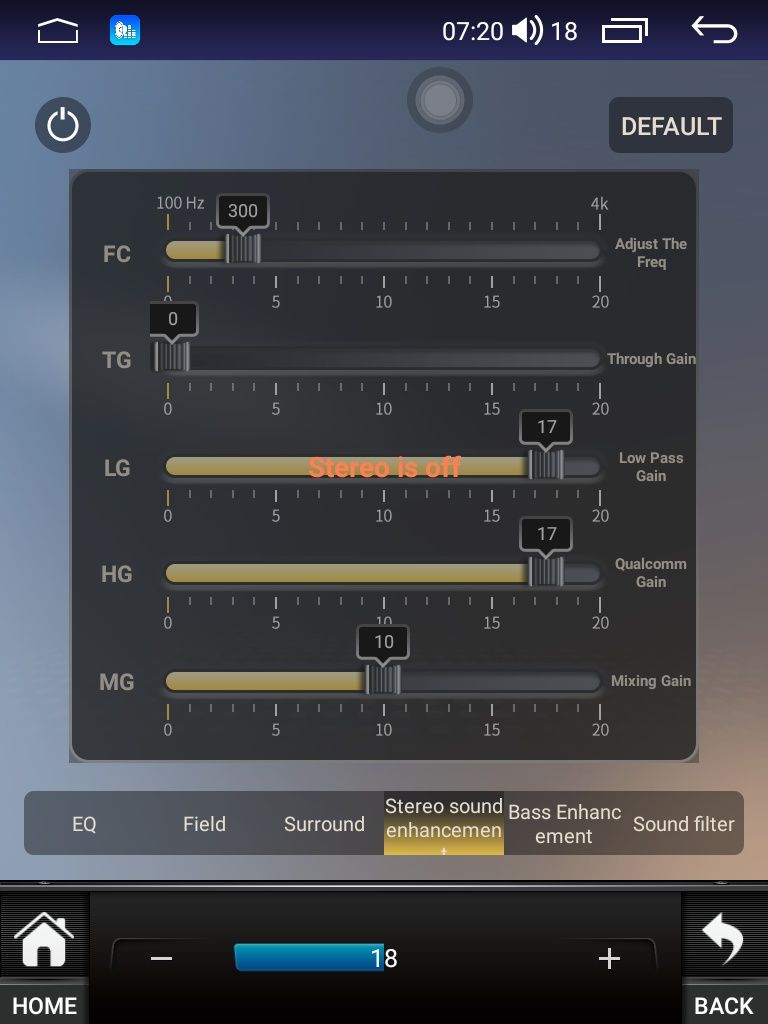
Task: Click the blue volume level bar showing 18
Action: pos(308,958)
